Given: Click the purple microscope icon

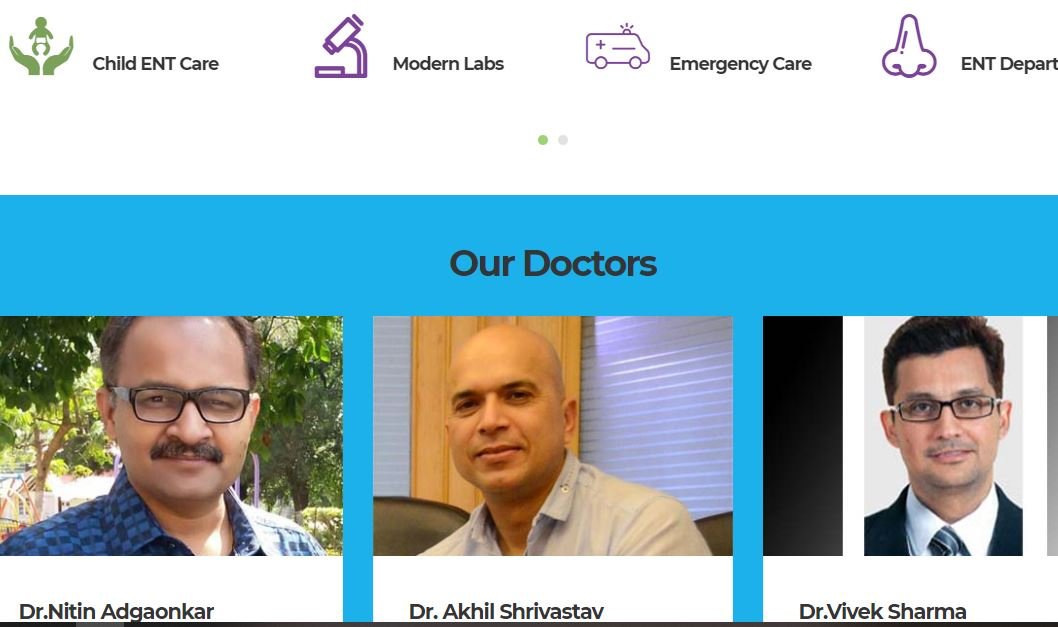Looking at the screenshot, I should tap(341, 46).
